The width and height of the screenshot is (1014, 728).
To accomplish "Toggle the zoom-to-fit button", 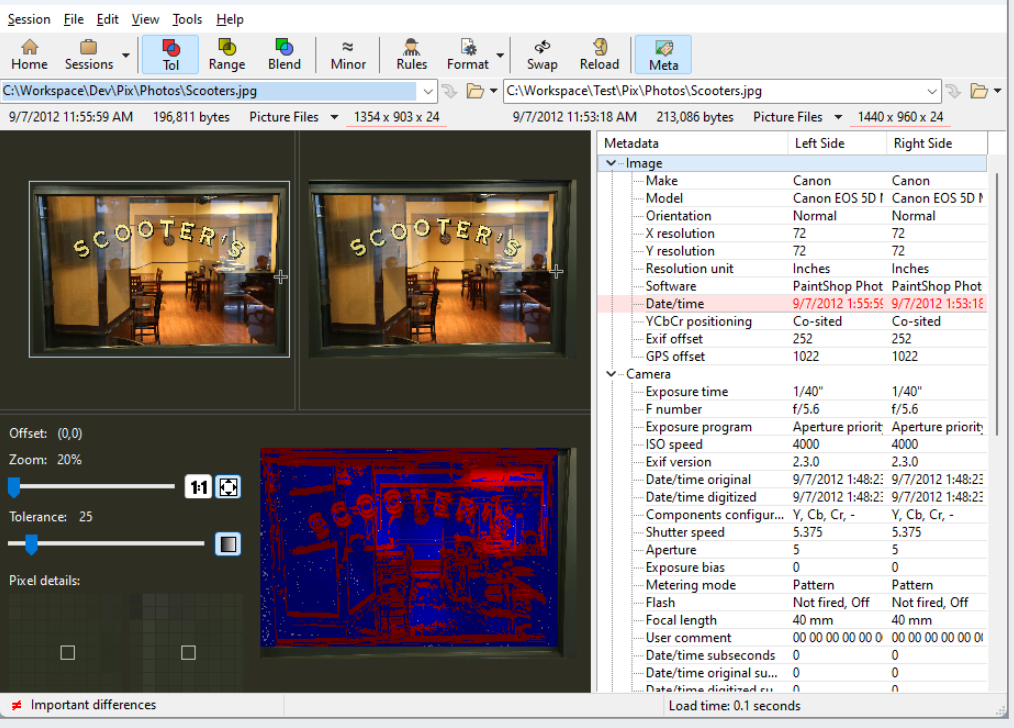I will (x=229, y=487).
